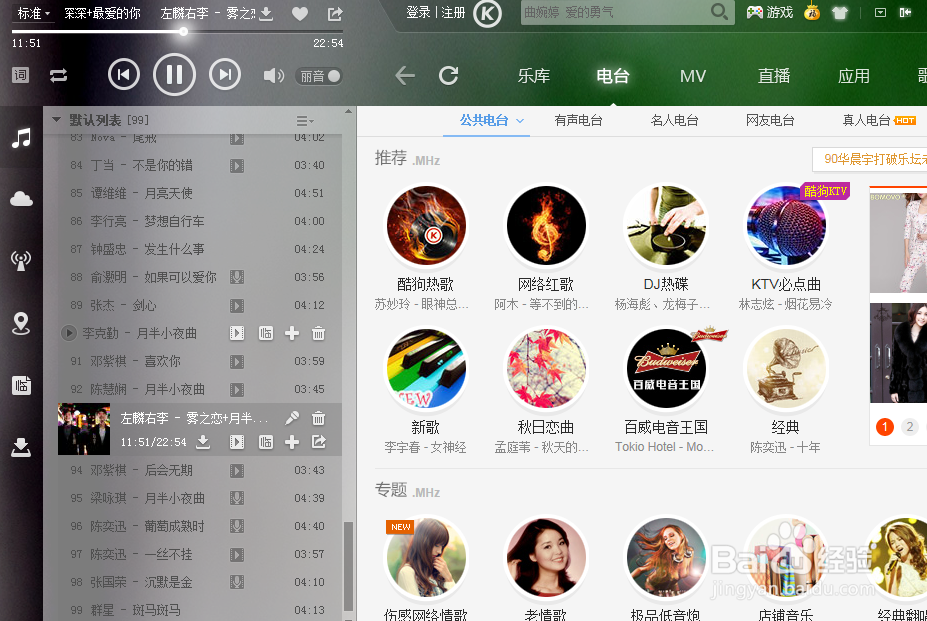
Task: Click the 注册 register link
Action: click(453, 12)
